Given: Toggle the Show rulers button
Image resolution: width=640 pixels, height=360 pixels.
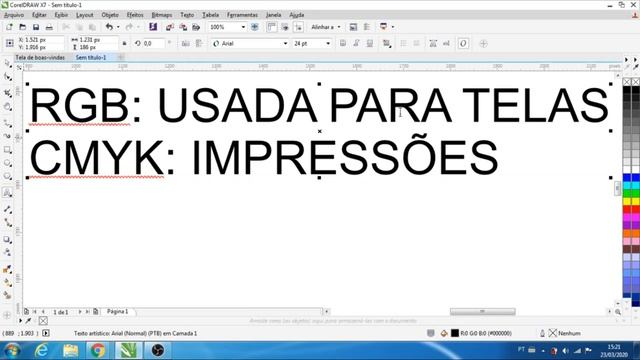Looking at the screenshot, I should click(272, 27).
